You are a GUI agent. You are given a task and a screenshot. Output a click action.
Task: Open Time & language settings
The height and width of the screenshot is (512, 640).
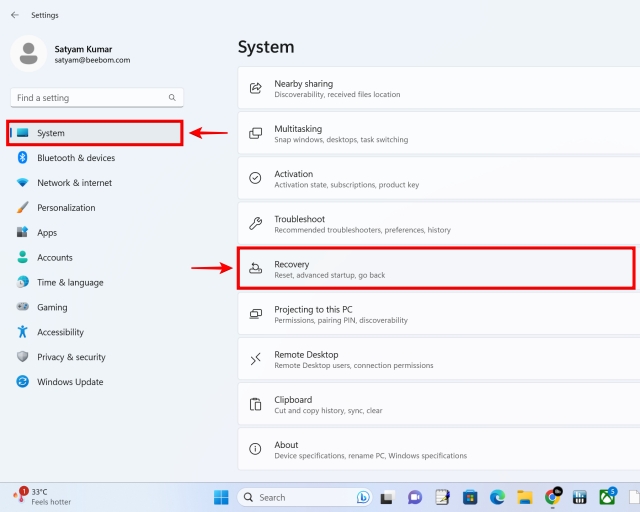coord(95,282)
